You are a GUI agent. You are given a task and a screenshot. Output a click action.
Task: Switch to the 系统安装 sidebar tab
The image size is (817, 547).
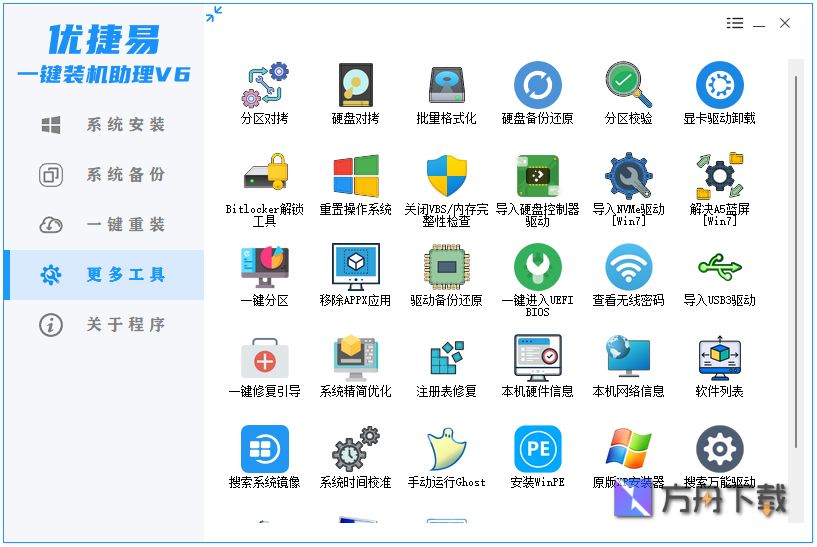click(104, 125)
